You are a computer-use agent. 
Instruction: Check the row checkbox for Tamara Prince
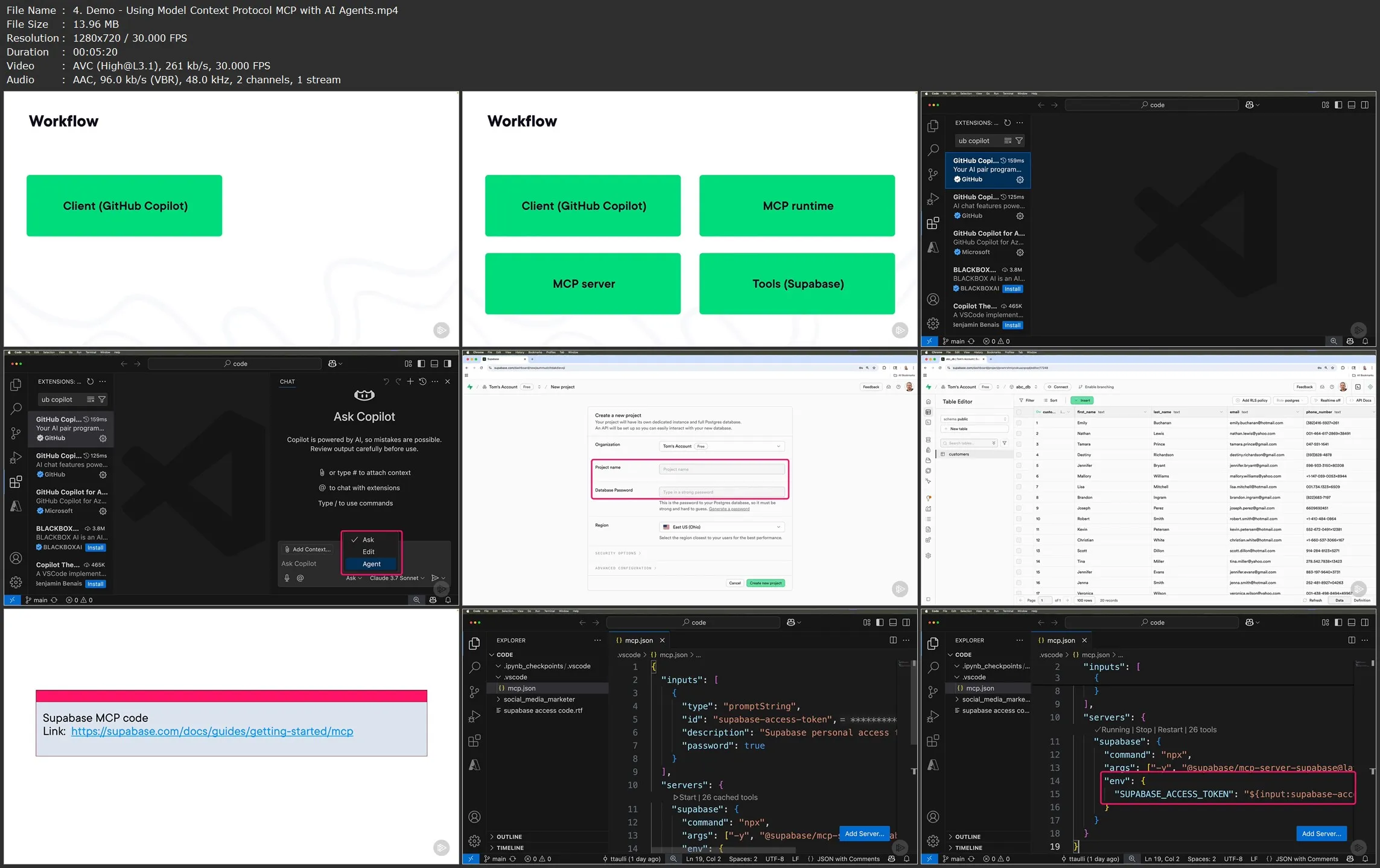coord(1019,444)
